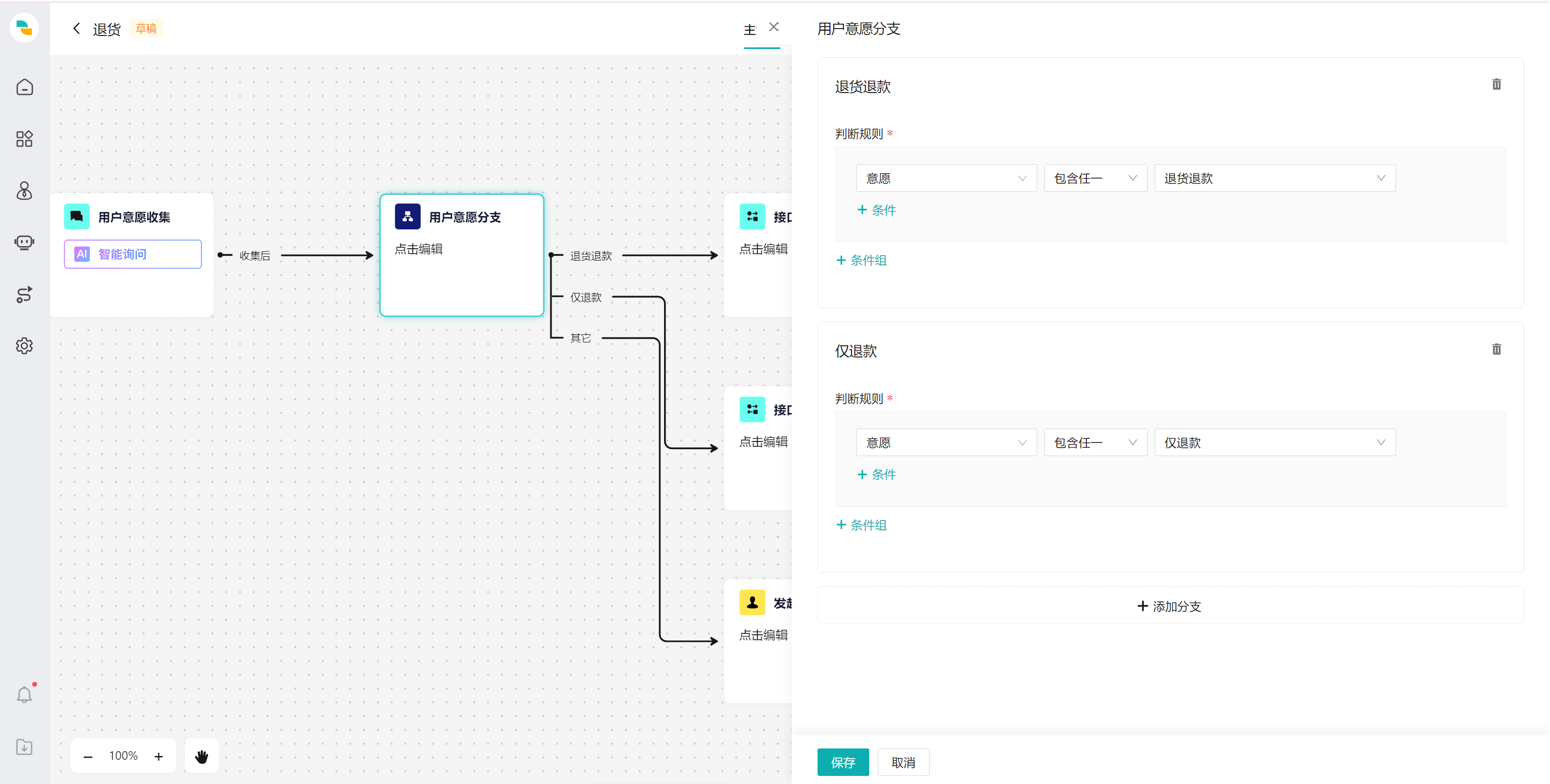Screen dimensions: 1550x784
Task: Click 添加分支 to add a branch
Action: point(1170,606)
